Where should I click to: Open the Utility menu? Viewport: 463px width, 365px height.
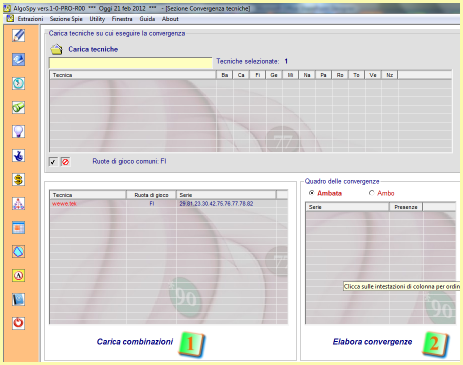pyautogui.click(x=97, y=19)
